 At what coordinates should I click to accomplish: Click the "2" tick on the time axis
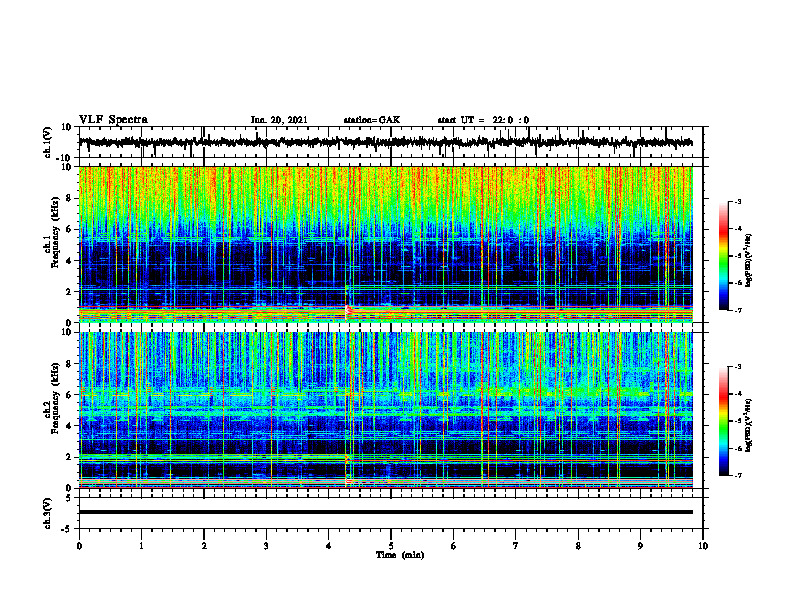[204, 546]
